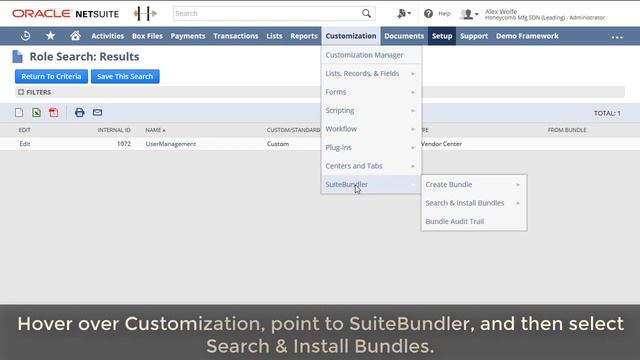This screenshot has height=360, width=640.
Task: Expand the Scripting submenu
Action: [370, 111]
